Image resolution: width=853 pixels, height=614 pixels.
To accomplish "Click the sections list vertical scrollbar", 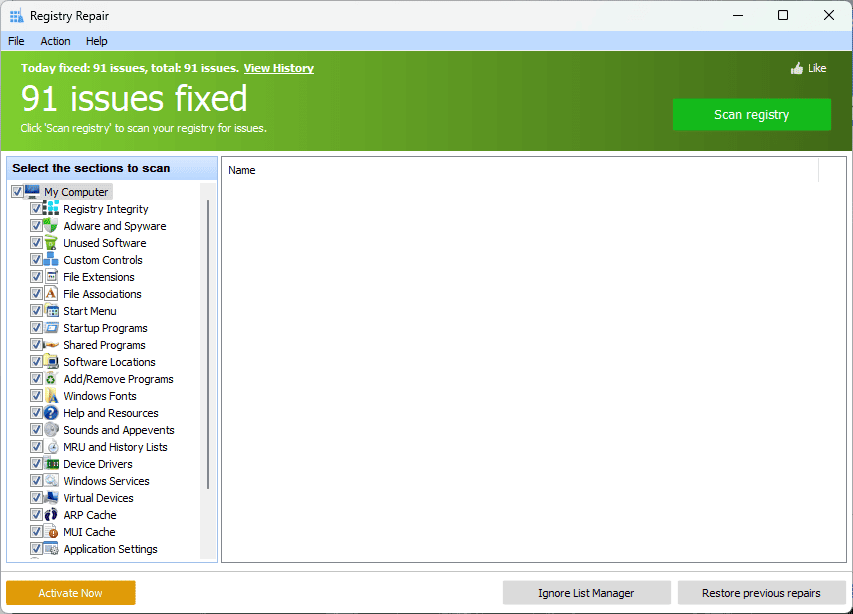I will pyautogui.click(x=208, y=344).
